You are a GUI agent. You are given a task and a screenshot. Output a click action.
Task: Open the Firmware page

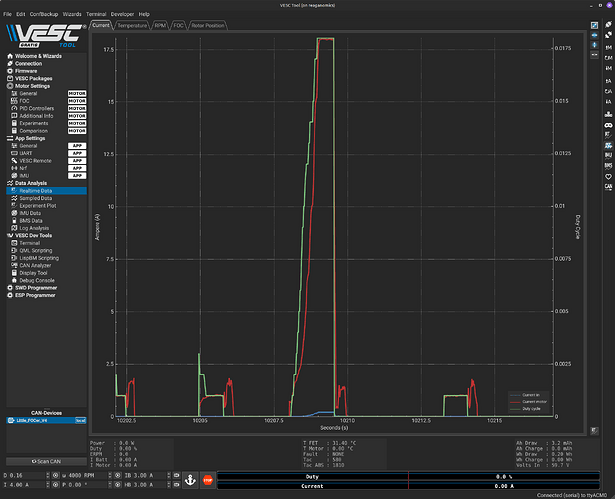[26, 71]
